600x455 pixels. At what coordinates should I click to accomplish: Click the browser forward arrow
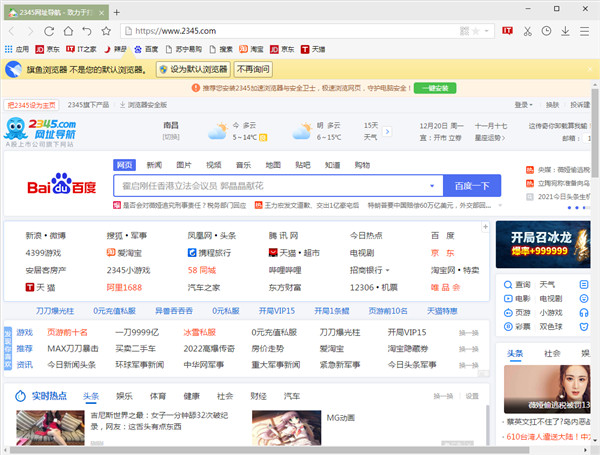30,31
